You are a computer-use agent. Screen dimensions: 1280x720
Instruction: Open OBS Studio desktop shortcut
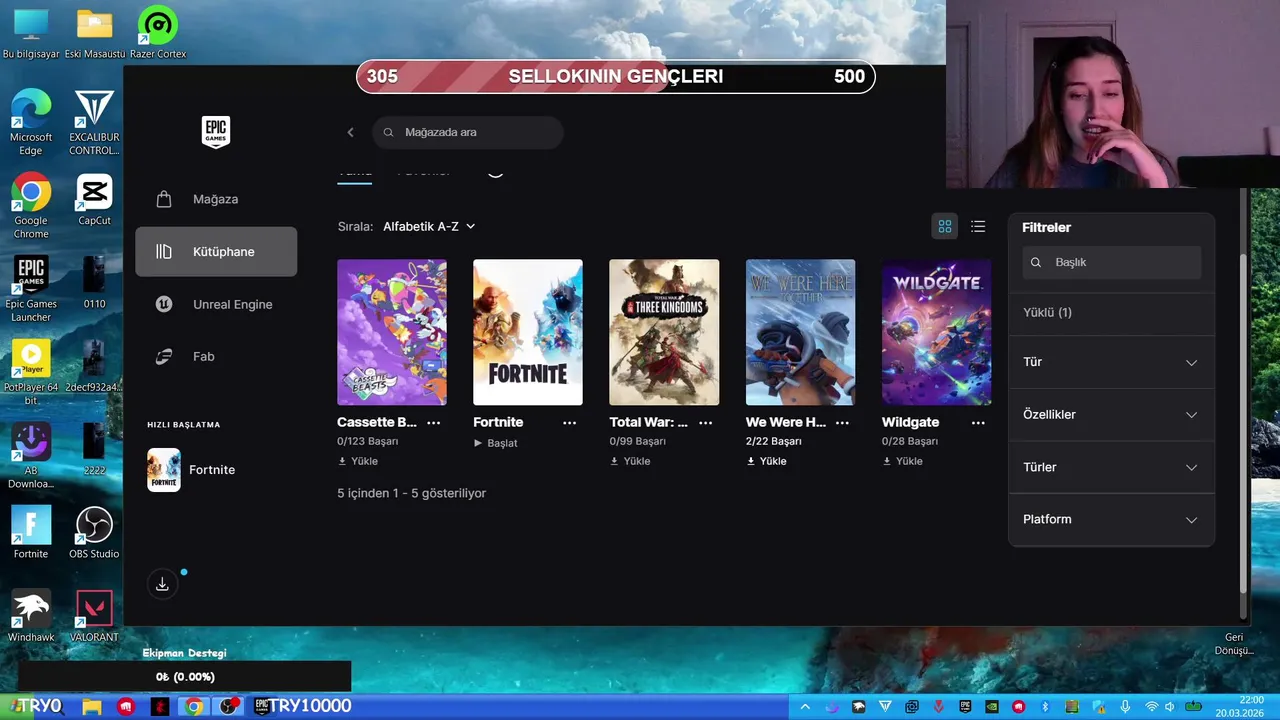pos(94,532)
